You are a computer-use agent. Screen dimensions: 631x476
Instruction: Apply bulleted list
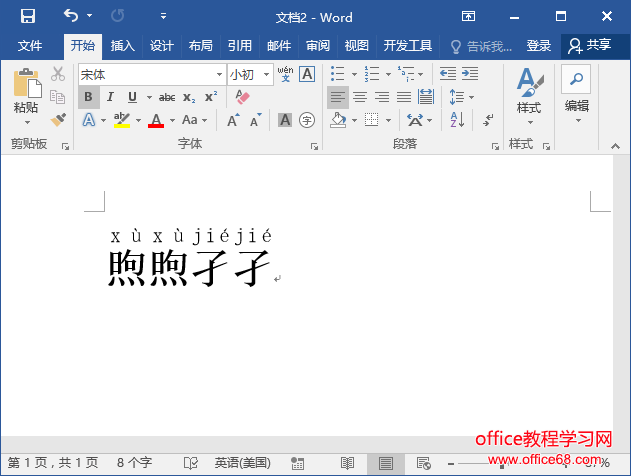(x=338, y=74)
